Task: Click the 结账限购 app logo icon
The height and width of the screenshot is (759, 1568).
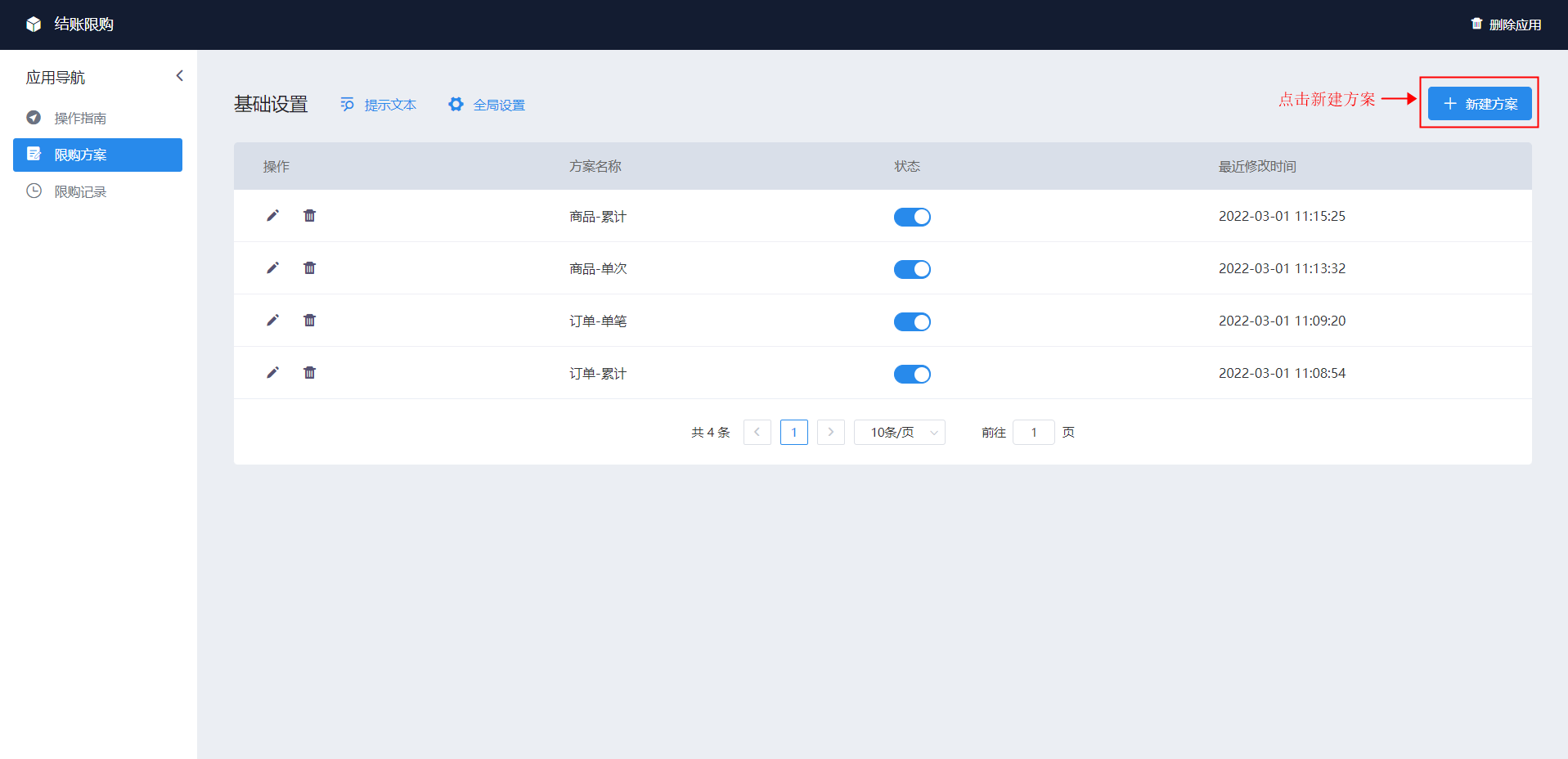Action: (34, 25)
